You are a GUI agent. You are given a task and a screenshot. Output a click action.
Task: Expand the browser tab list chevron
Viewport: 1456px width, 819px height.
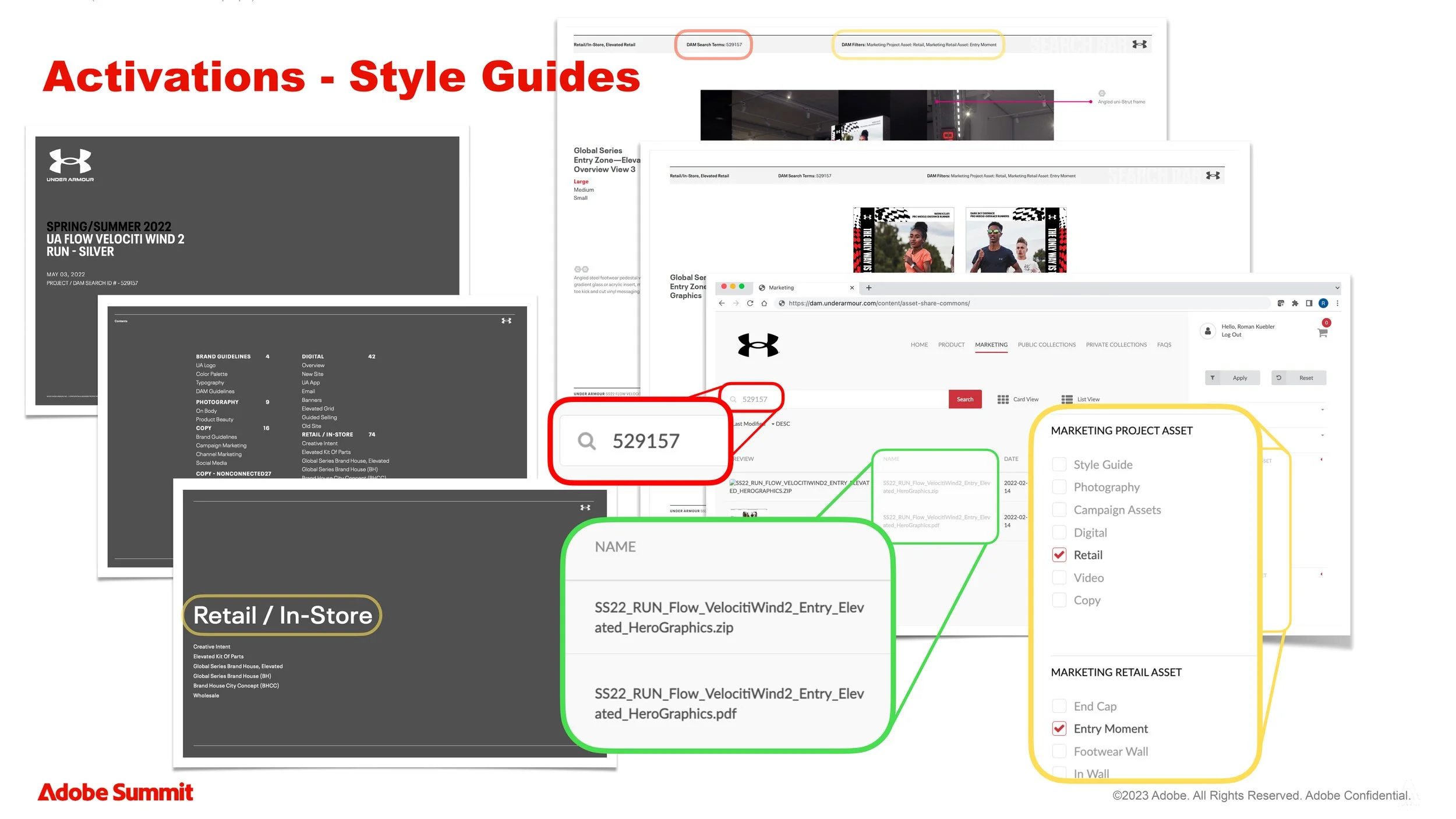pos(1337,288)
